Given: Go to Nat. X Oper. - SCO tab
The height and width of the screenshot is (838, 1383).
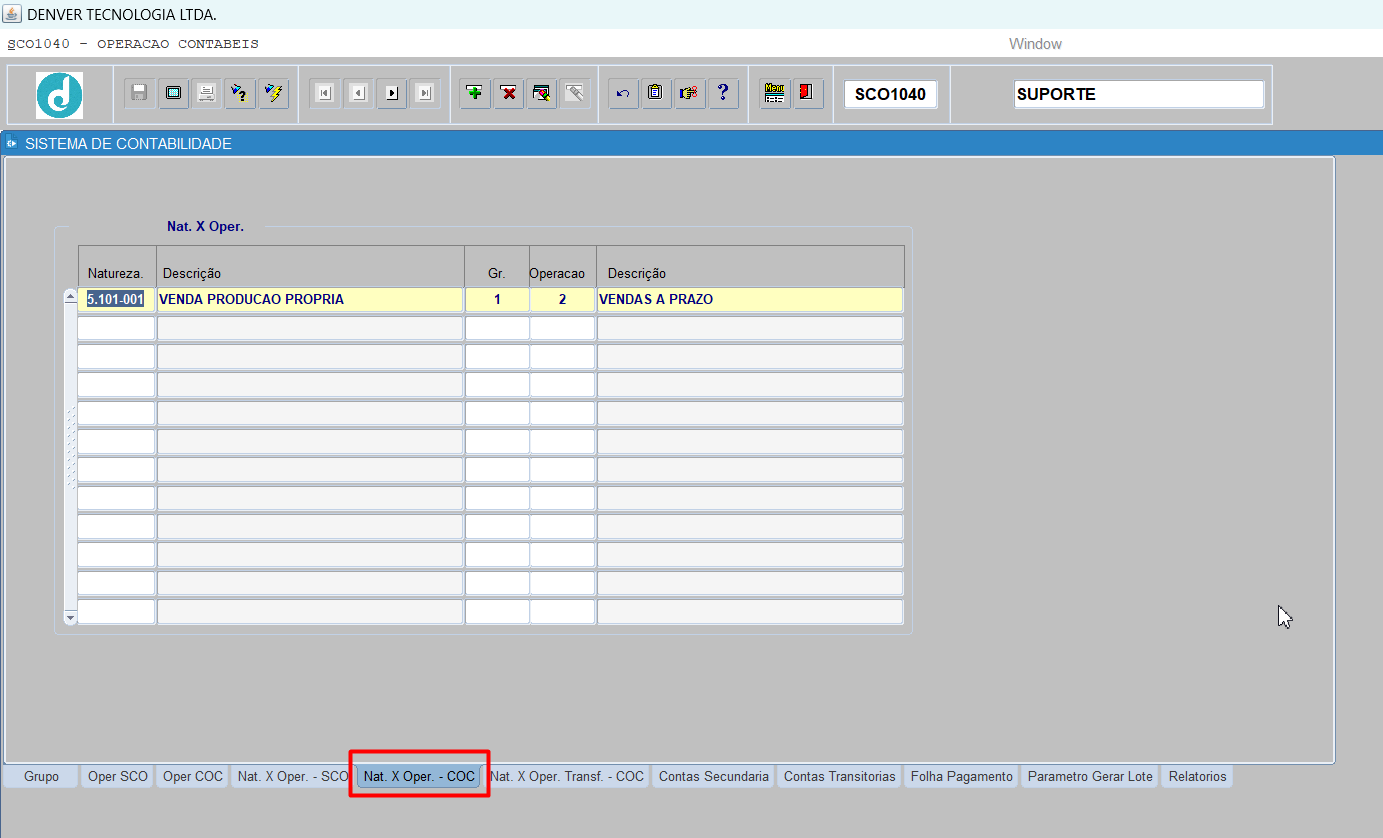Looking at the screenshot, I should 292,777.
